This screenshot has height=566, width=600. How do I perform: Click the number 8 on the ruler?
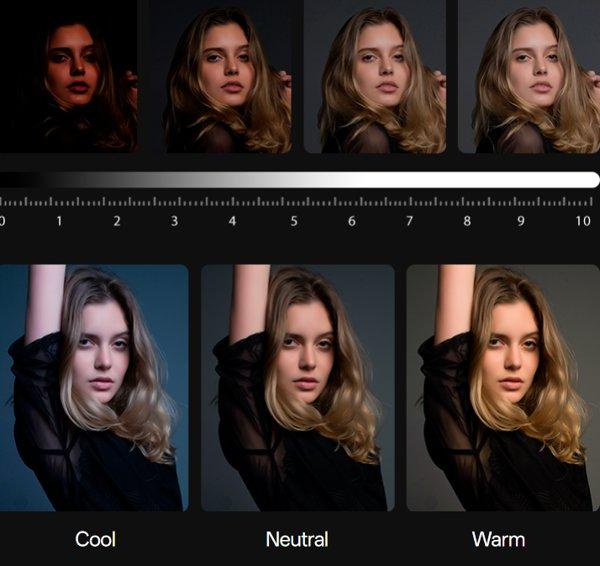click(x=467, y=221)
